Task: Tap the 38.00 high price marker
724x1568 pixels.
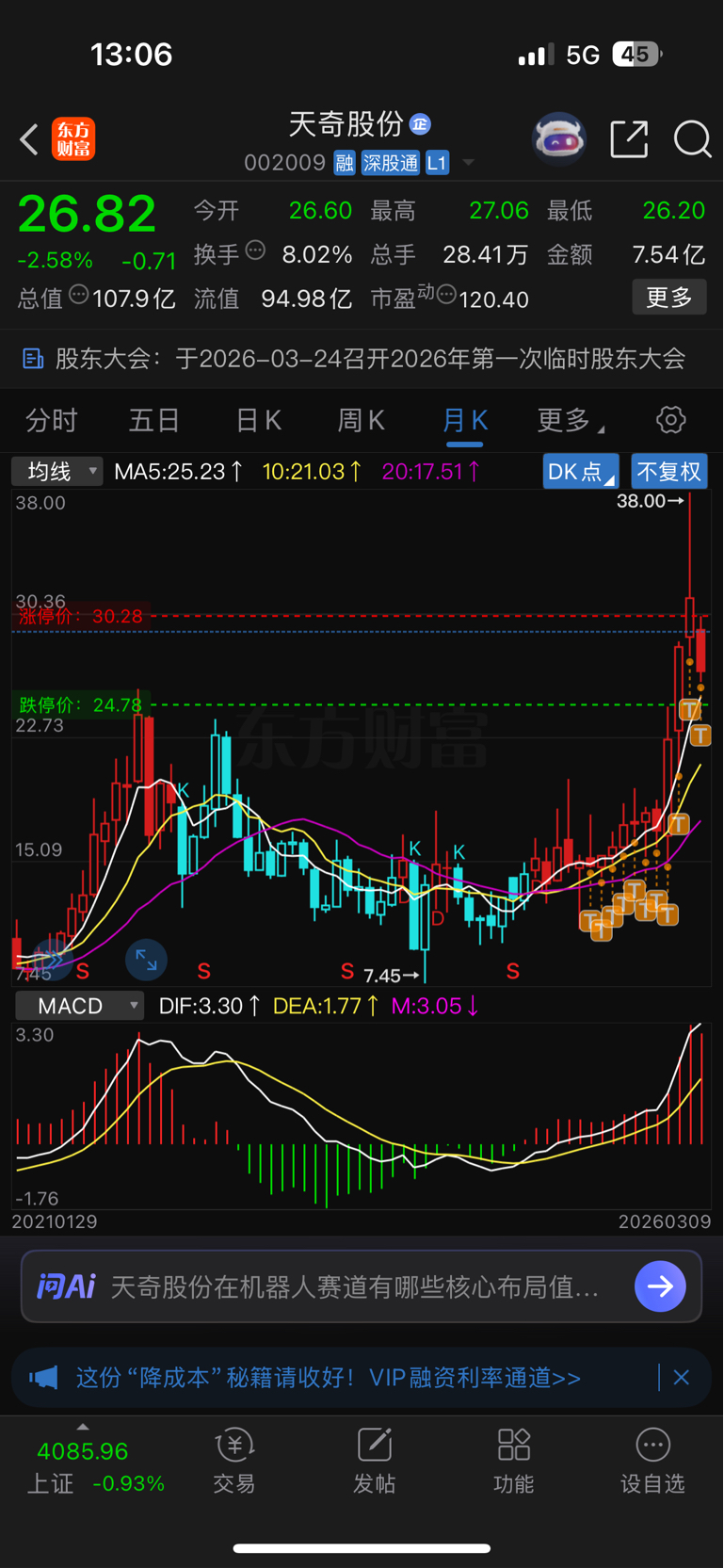Action: click(x=650, y=501)
